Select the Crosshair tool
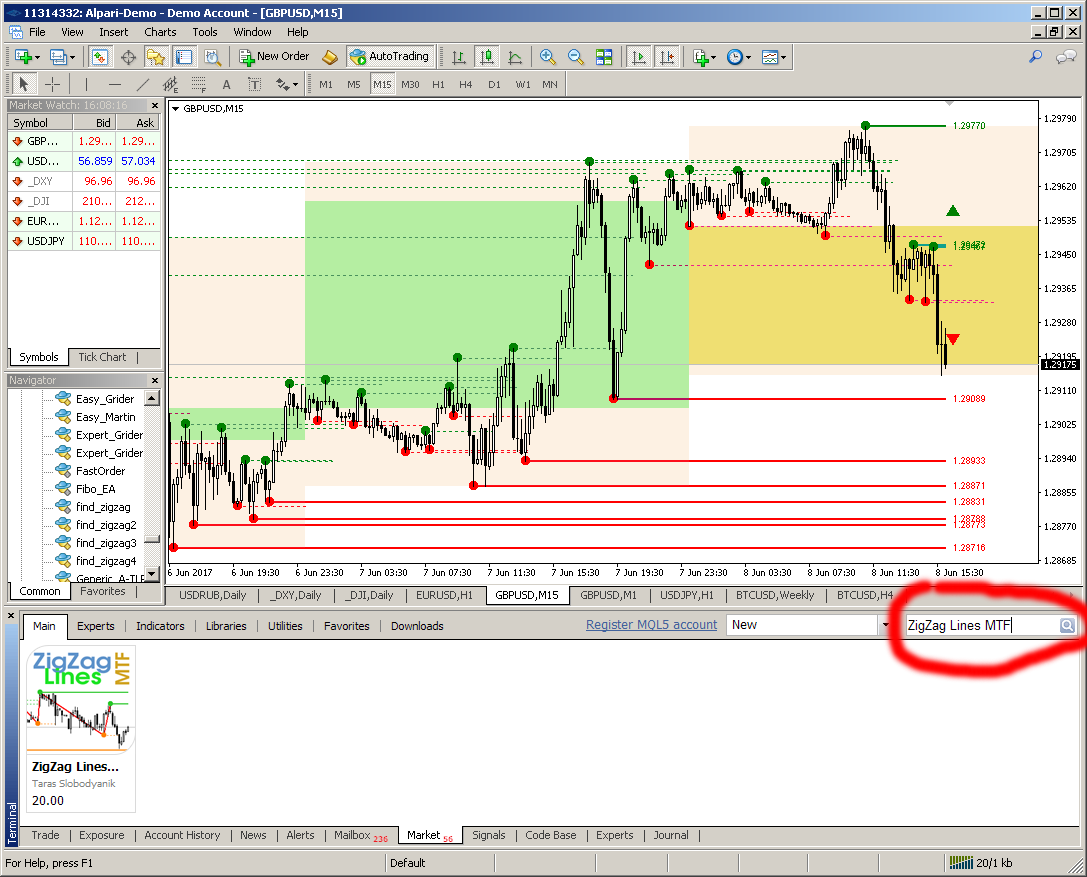The width and height of the screenshot is (1087, 877). [52, 85]
